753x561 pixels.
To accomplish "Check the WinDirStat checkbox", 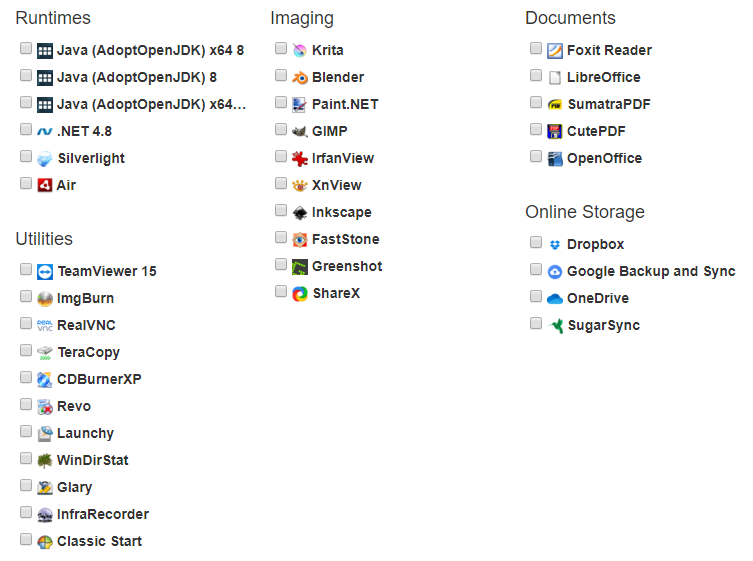I will pyautogui.click(x=26, y=458).
